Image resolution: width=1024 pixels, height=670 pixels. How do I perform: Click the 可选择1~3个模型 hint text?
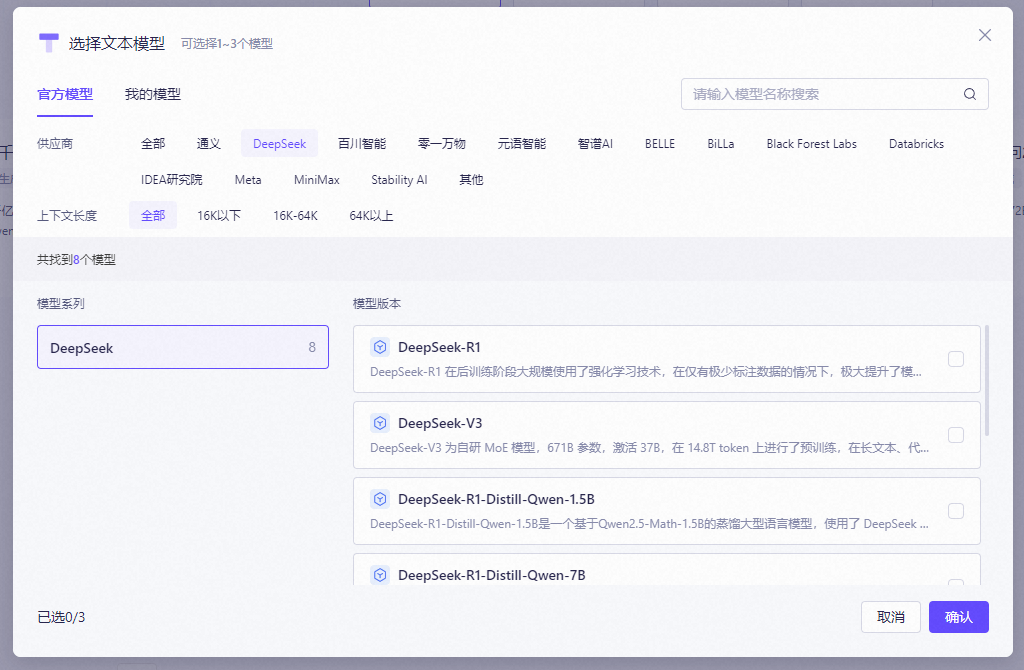227,44
